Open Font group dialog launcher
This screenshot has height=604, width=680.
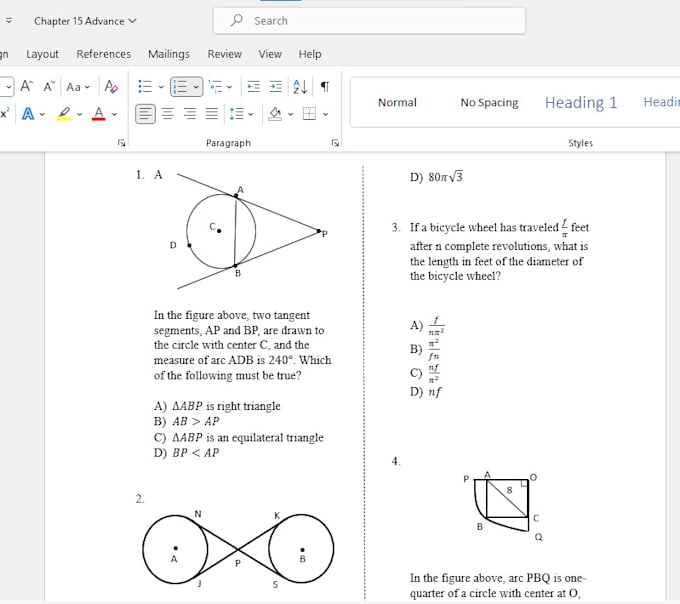click(x=121, y=143)
